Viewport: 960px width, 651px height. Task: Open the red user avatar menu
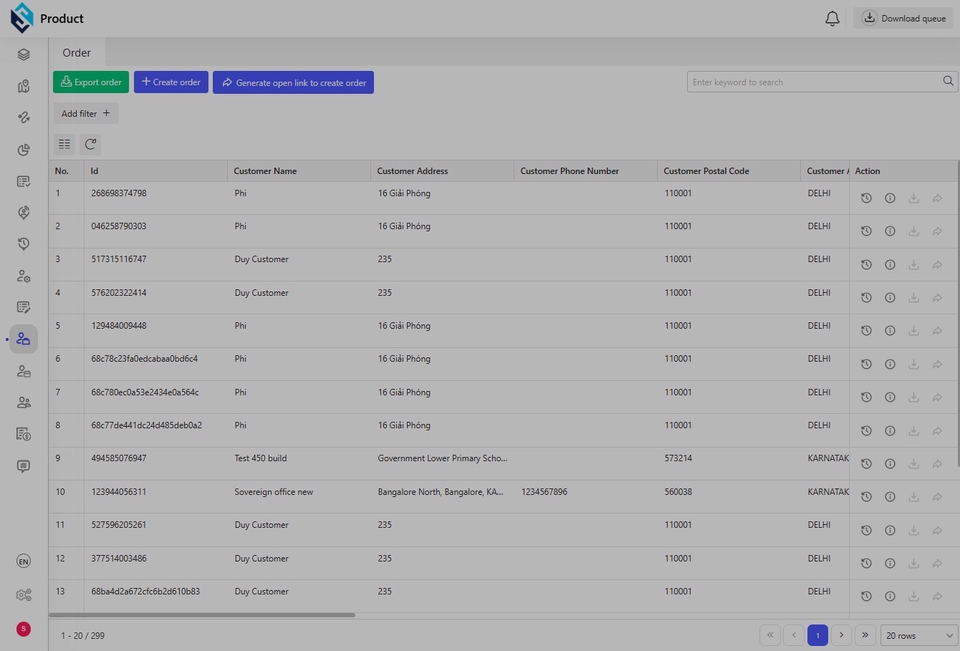pos(24,629)
